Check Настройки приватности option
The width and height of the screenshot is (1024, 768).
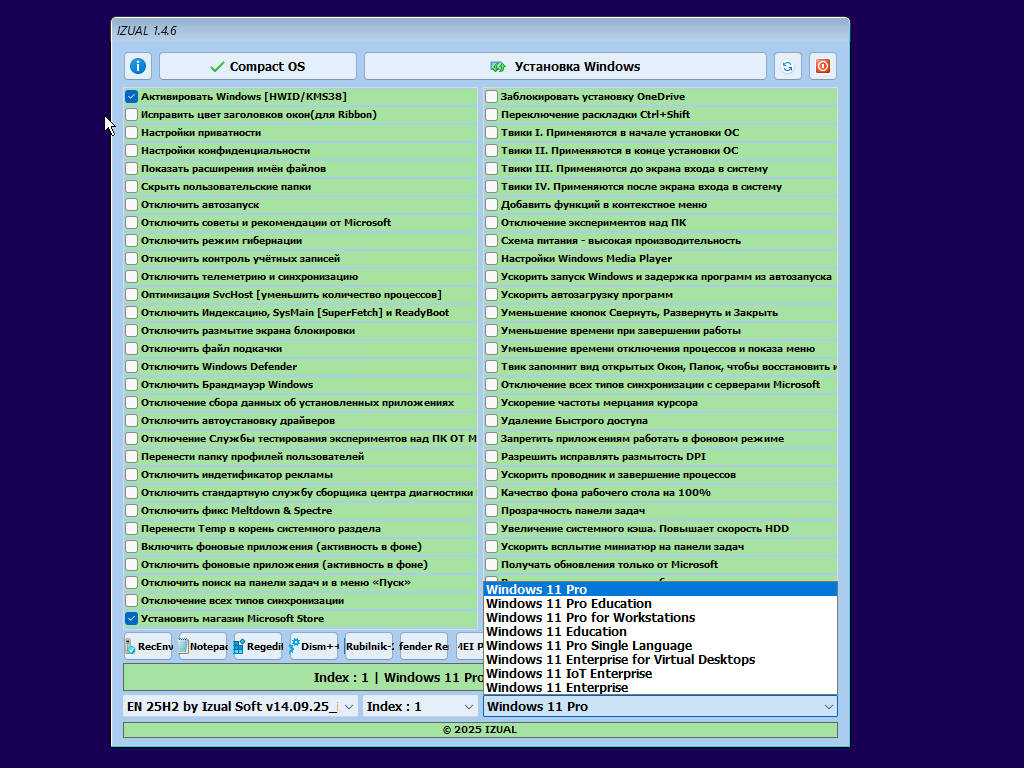coord(131,133)
